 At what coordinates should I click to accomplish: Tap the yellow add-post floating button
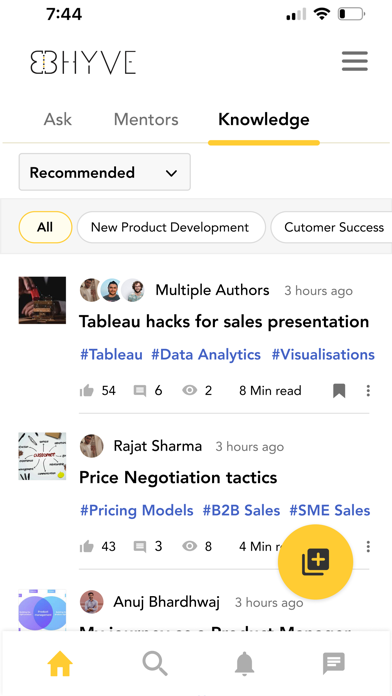point(315,562)
